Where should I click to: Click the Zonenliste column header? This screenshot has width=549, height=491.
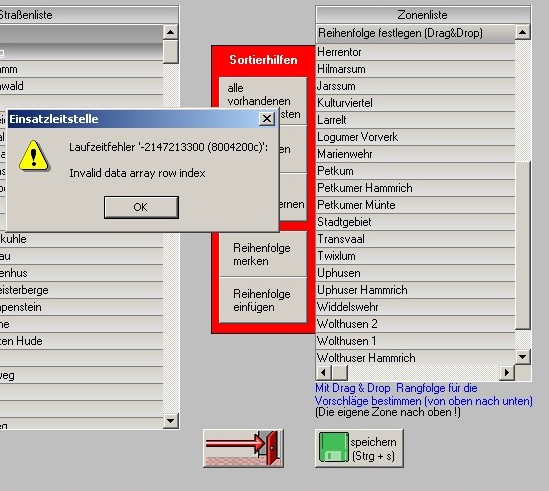423,15
